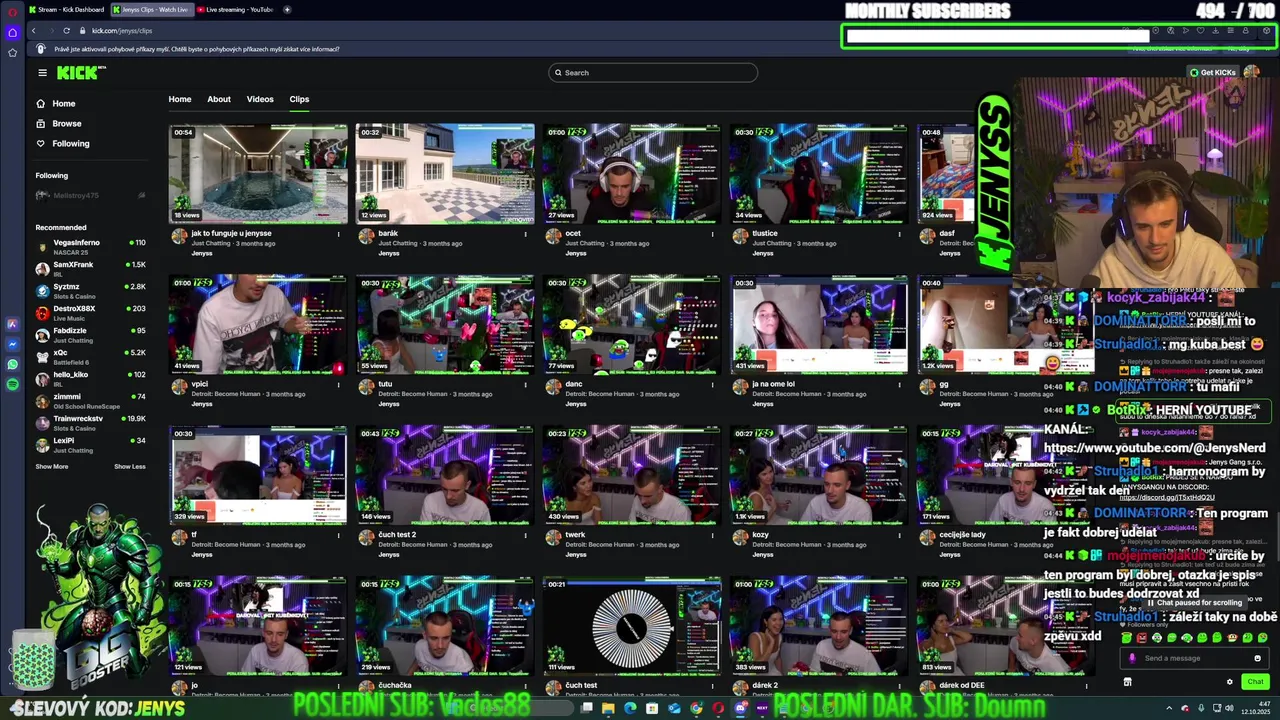Show hidden icons in system tray
The height and width of the screenshot is (720, 1280).
click(1169, 708)
